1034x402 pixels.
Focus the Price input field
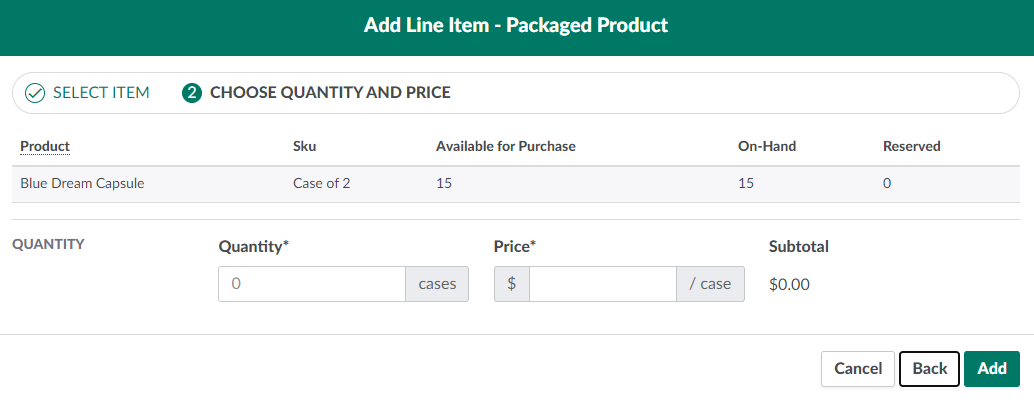pyautogui.click(x=603, y=284)
